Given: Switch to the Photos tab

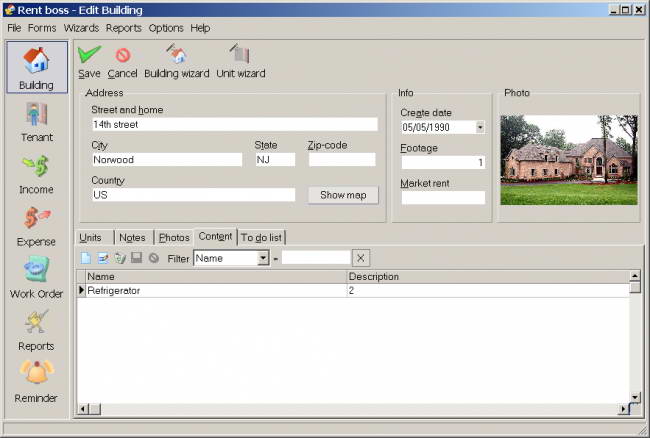Looking at the screenshot, I should coord(174,237).
